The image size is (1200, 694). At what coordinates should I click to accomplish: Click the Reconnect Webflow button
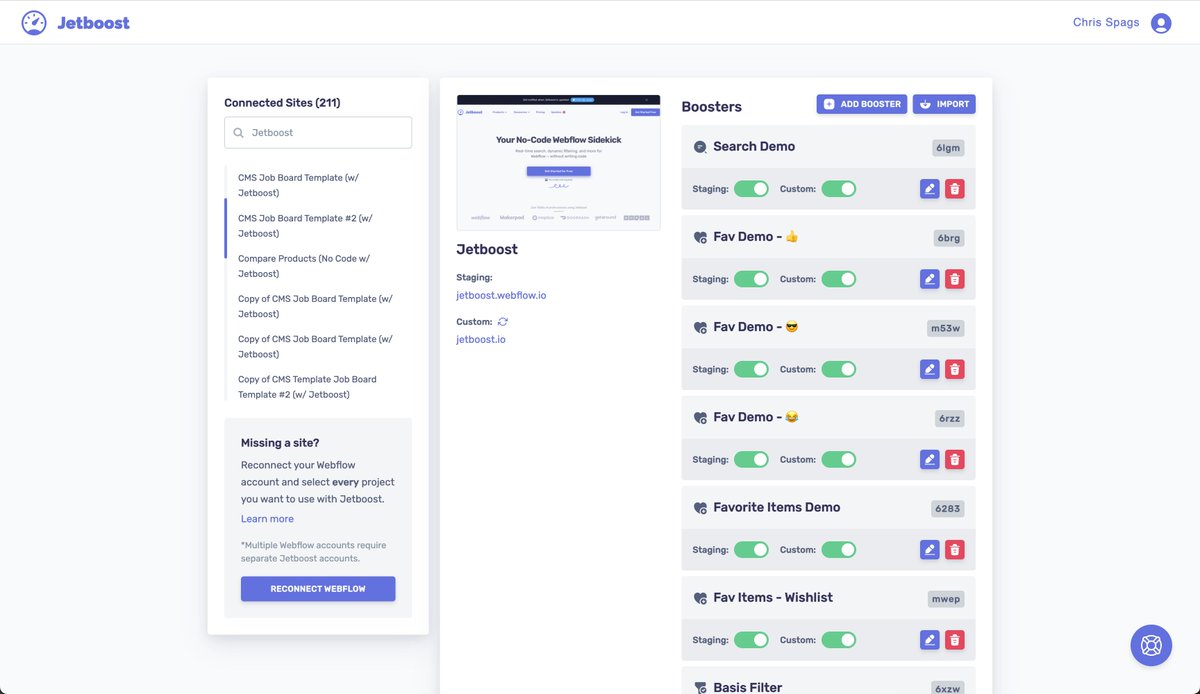click(x=318, y=589)
